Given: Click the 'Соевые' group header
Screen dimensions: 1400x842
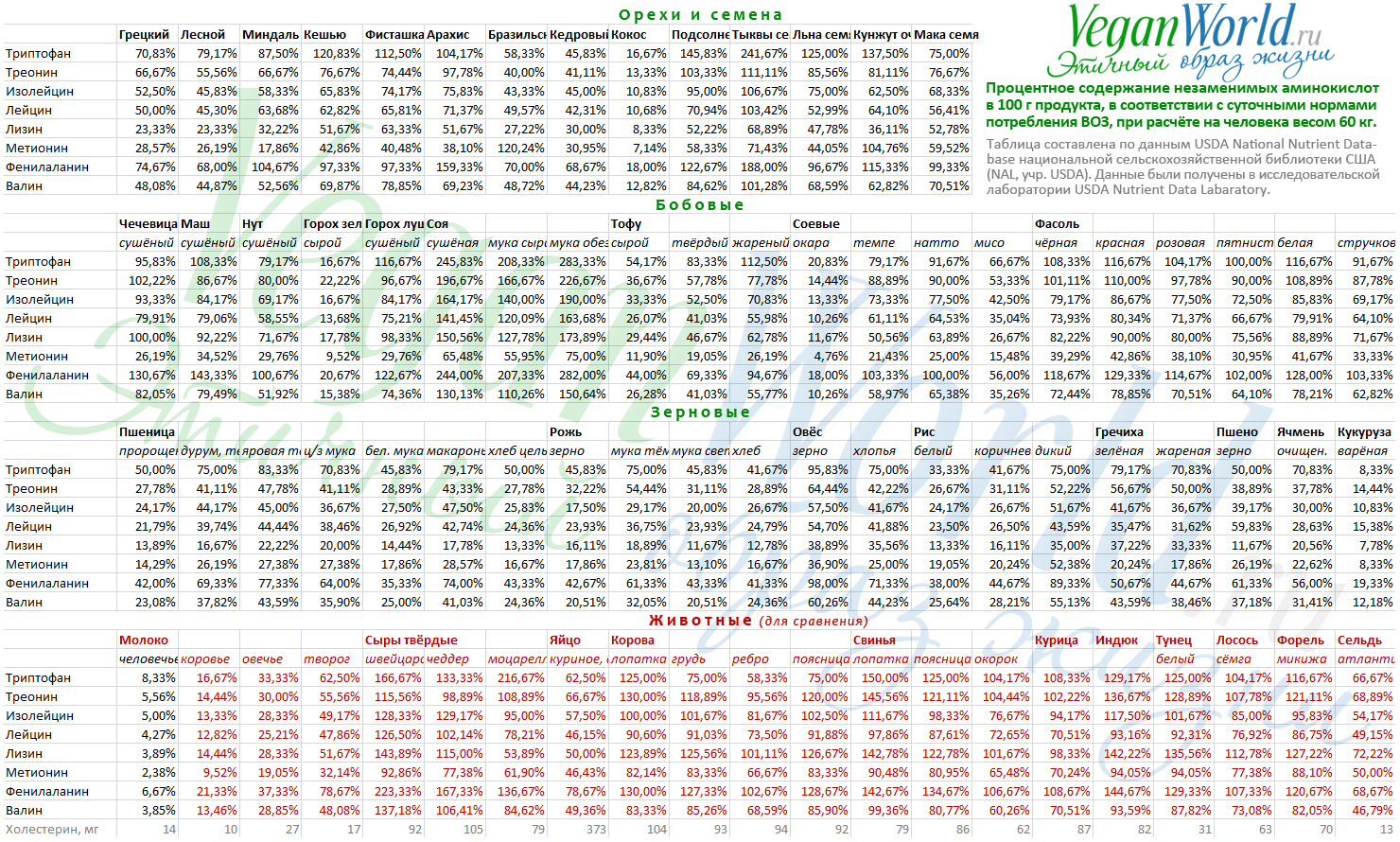Looking at the screenshot, I should click(816, 223).
